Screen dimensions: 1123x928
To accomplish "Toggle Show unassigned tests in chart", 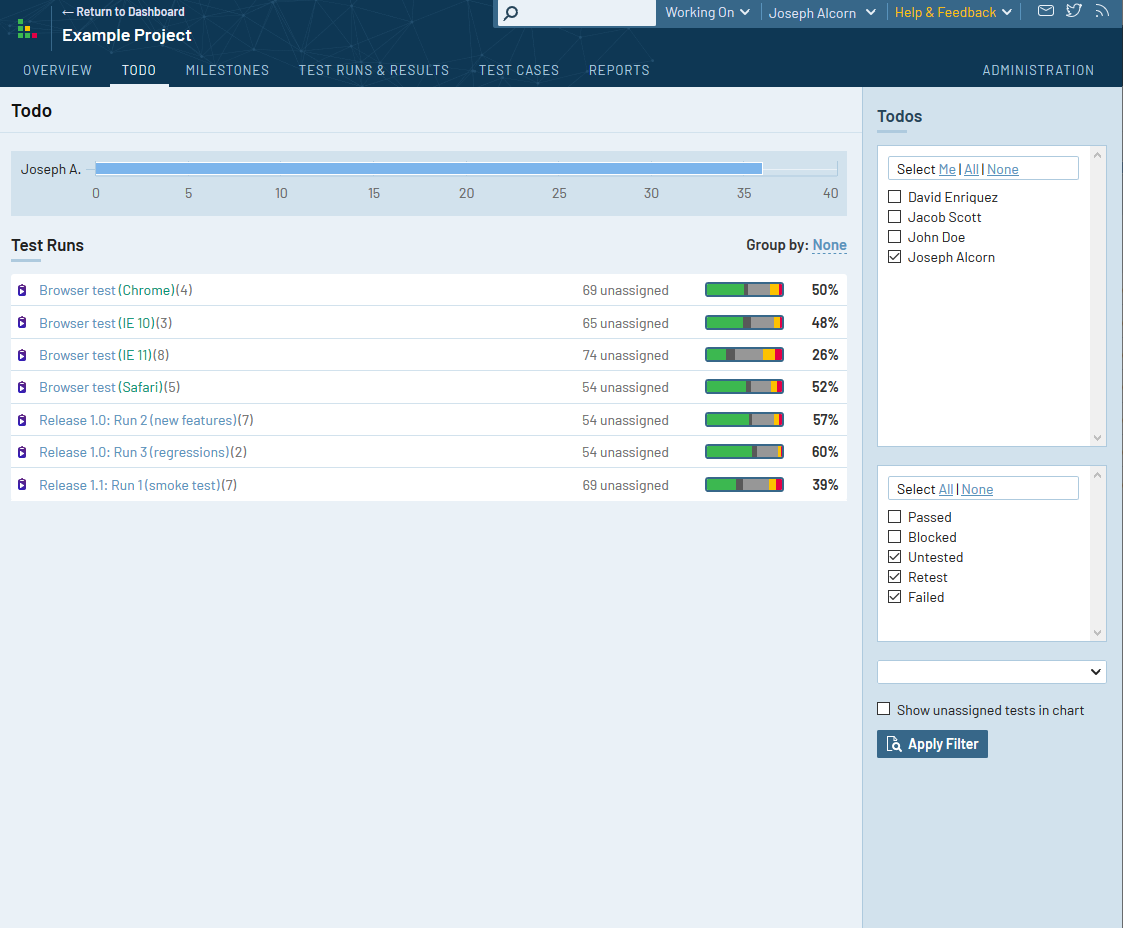I will [884, 709].
